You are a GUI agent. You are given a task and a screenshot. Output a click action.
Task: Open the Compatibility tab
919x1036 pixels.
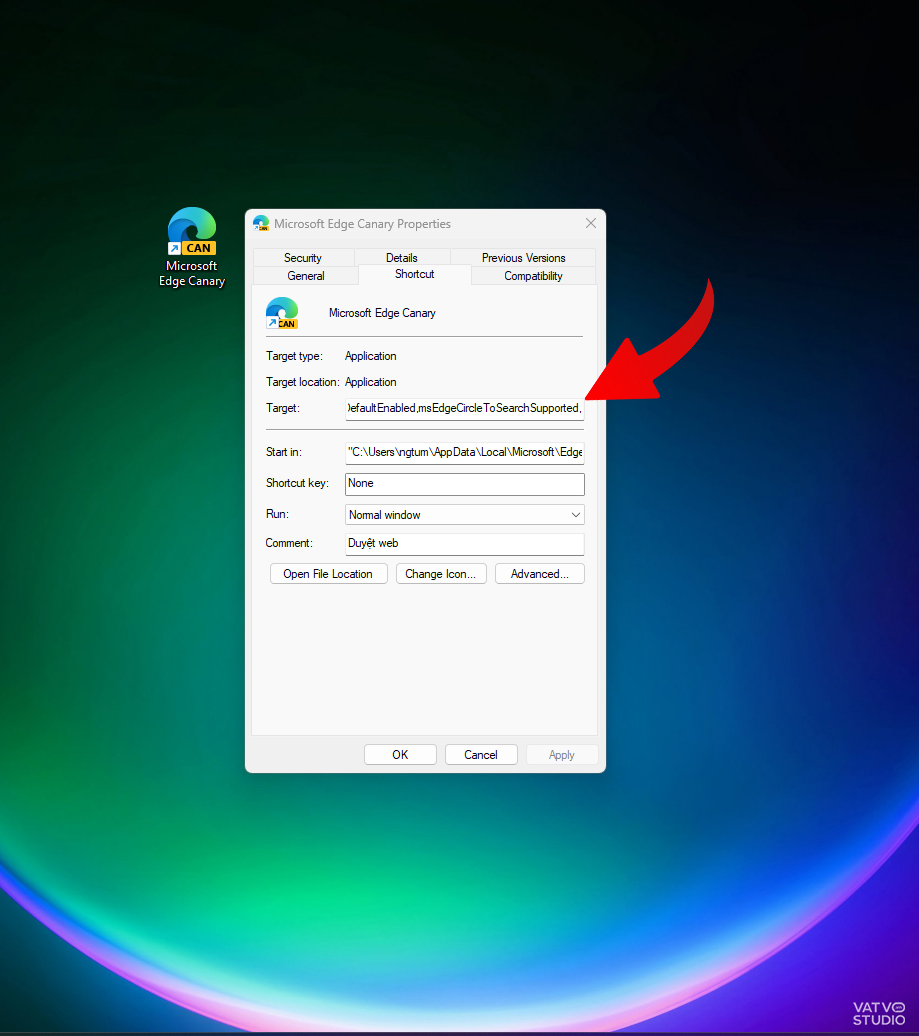point(533,276)
